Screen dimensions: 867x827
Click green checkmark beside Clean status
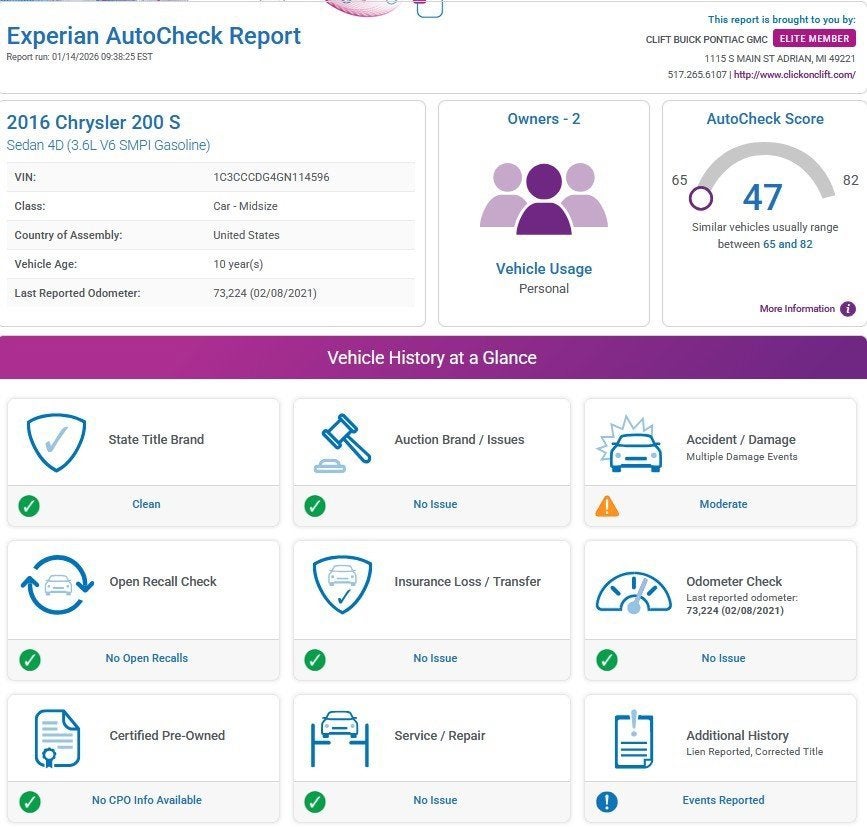coord(29,505)
